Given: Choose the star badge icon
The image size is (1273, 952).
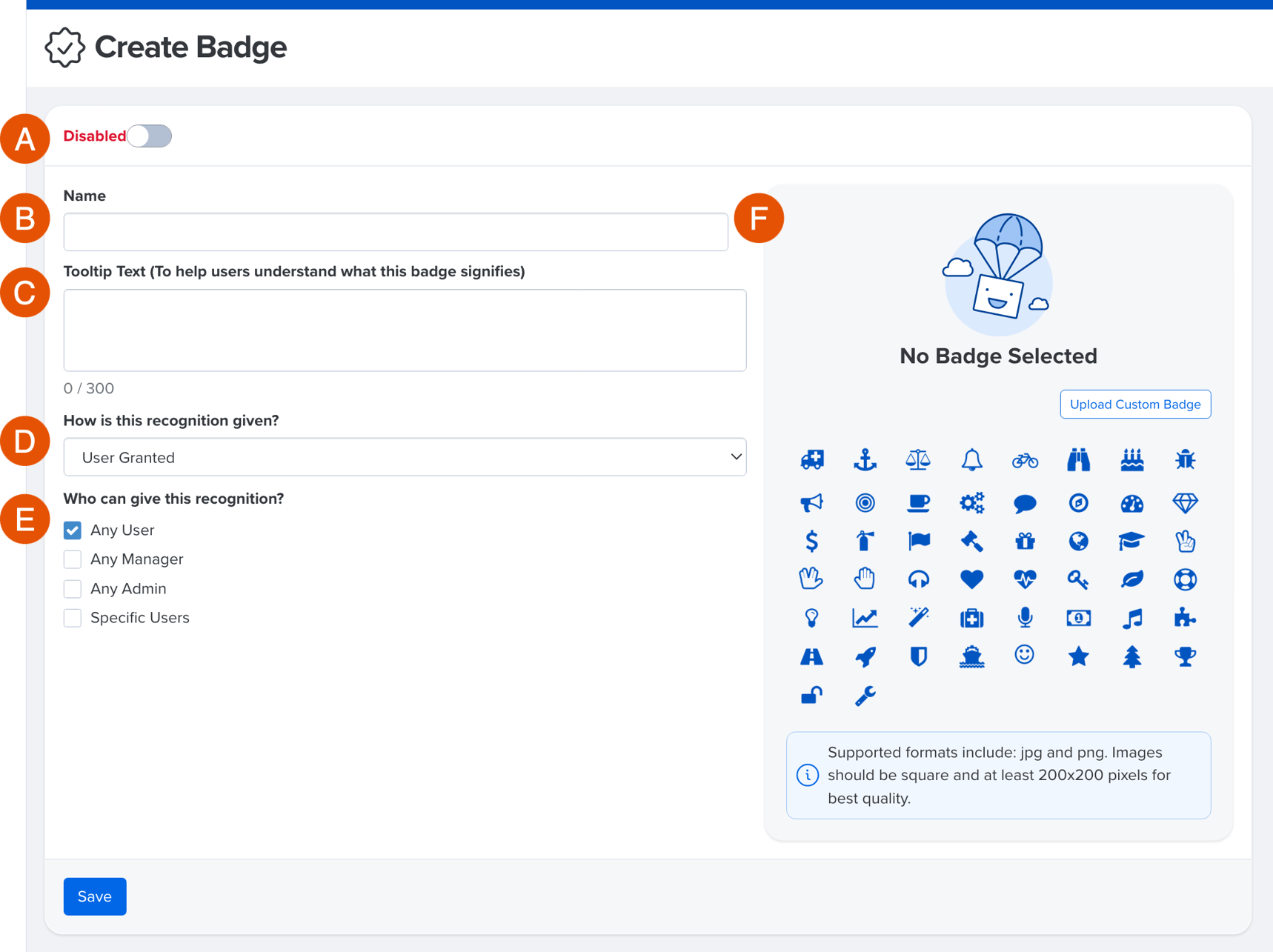Looking at the screenshot, I should pyautogui.click(x=1078, y=656).
